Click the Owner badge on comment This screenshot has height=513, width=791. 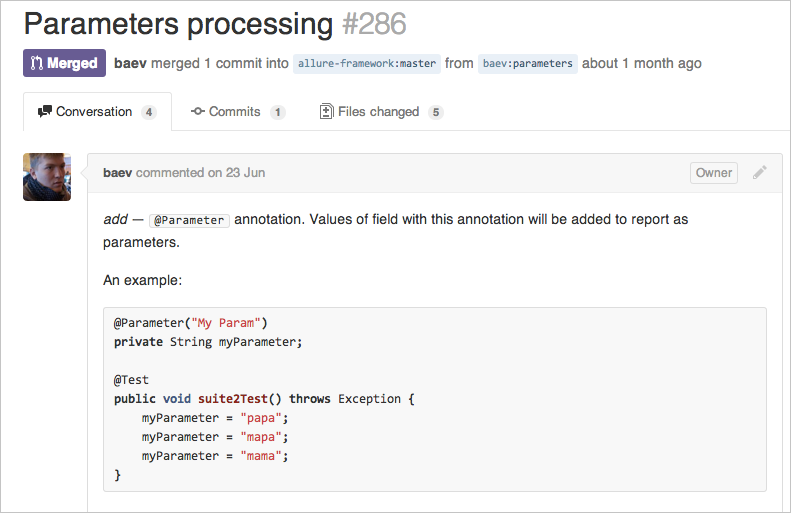(x=713, y=173)
